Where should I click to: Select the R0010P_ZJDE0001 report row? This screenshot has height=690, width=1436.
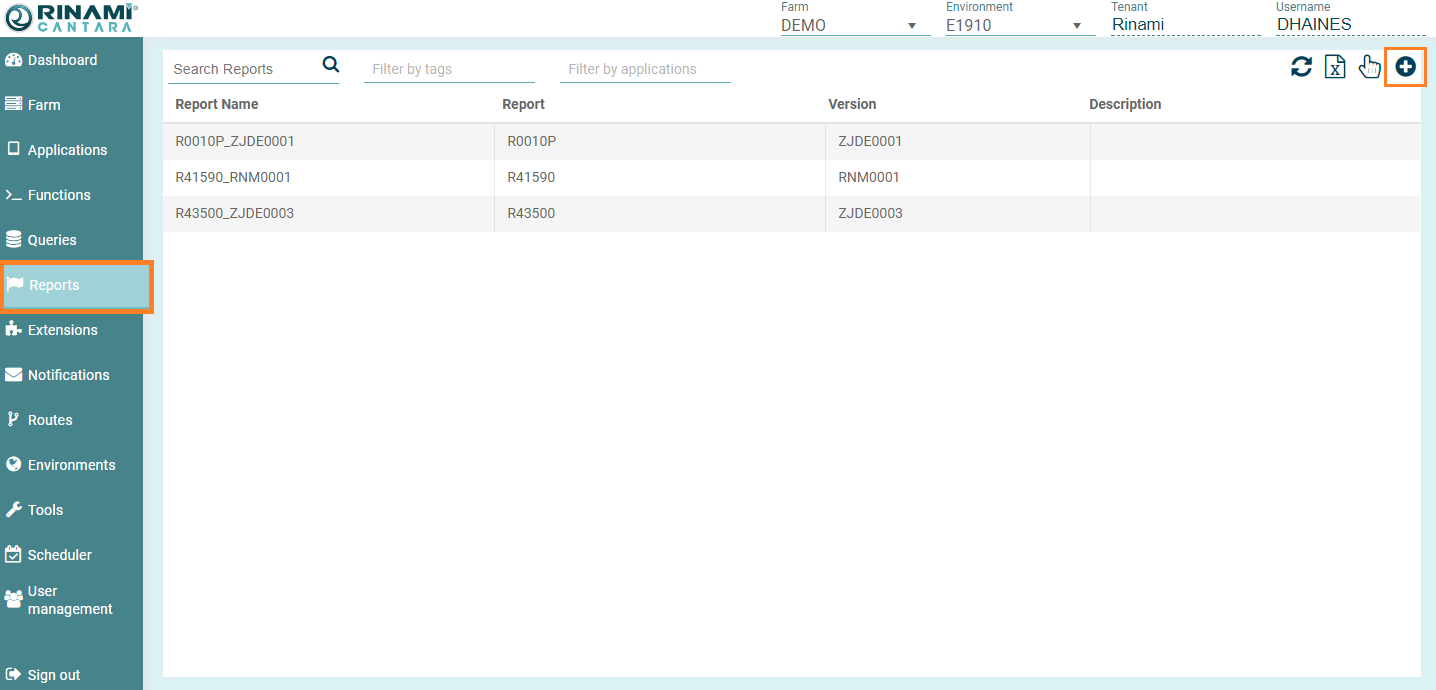pos(235,142)
